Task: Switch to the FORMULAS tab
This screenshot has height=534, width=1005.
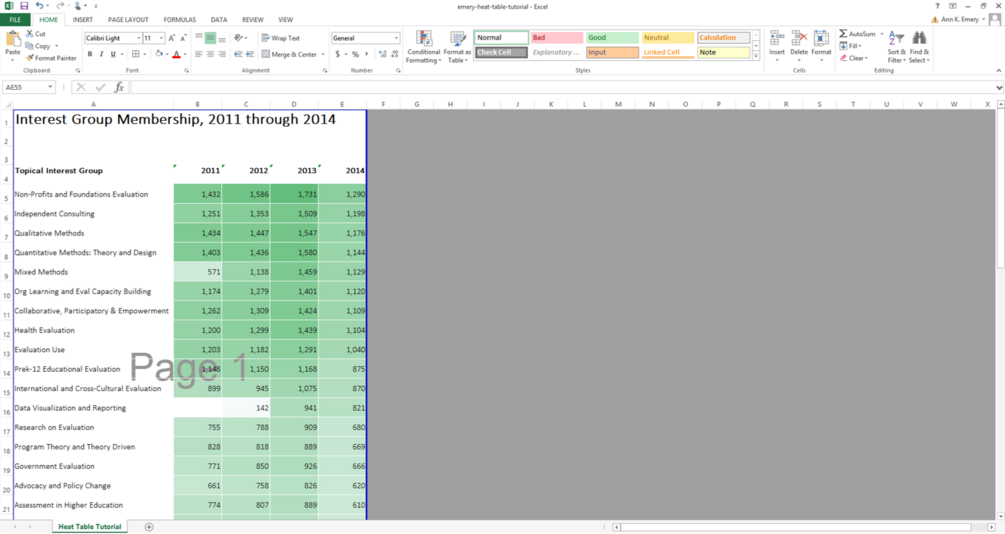Action: pos(179,20)
